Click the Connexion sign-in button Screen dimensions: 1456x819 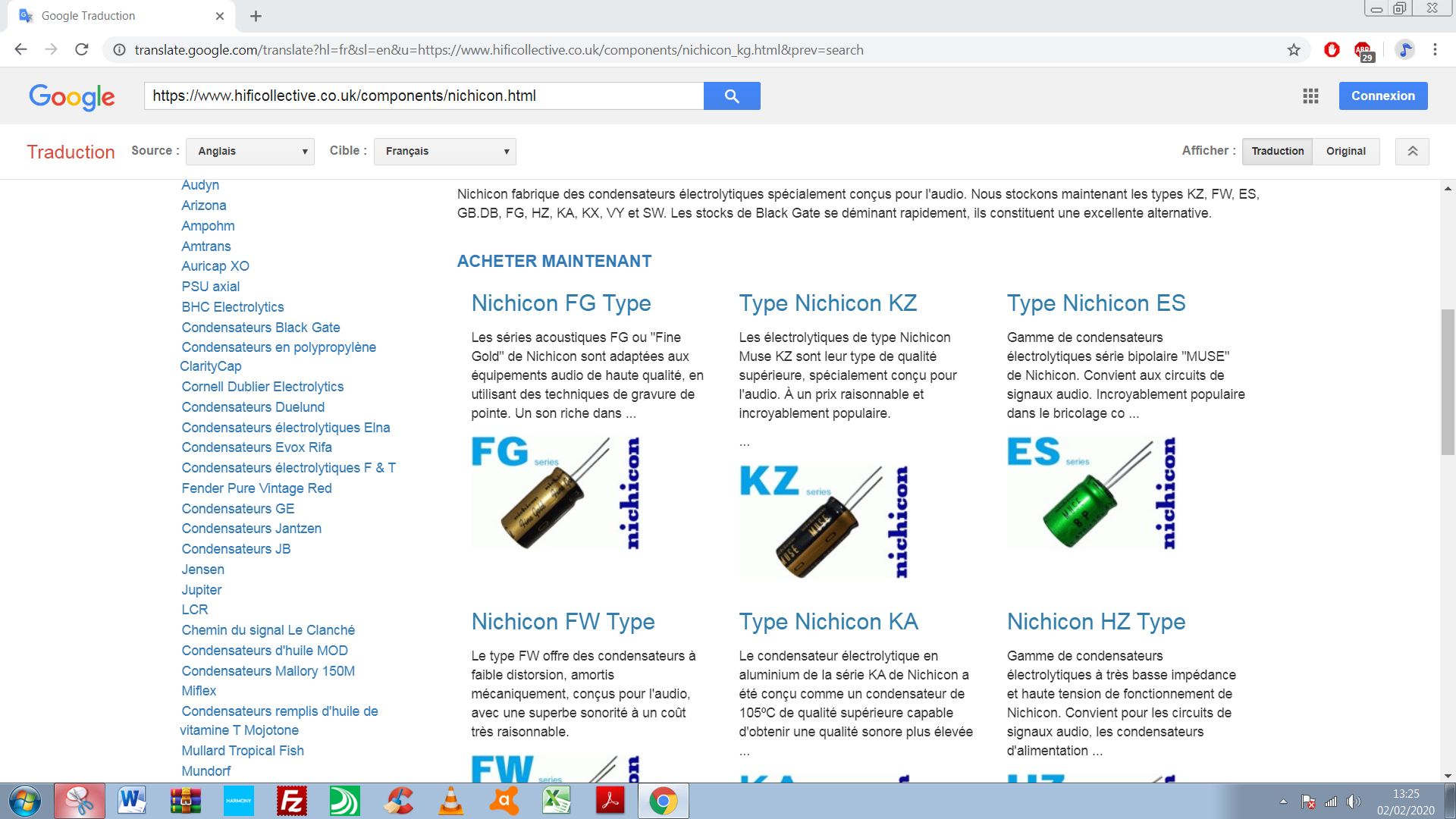[1382, 96]
